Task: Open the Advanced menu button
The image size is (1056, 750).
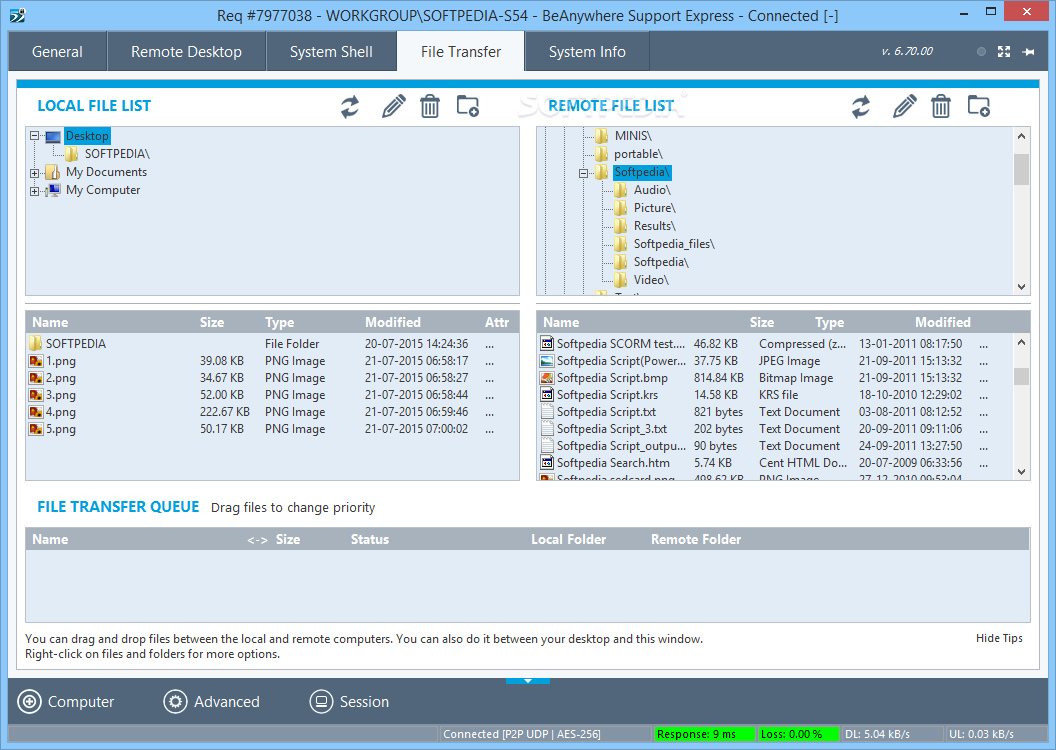Action: point(211,702)
